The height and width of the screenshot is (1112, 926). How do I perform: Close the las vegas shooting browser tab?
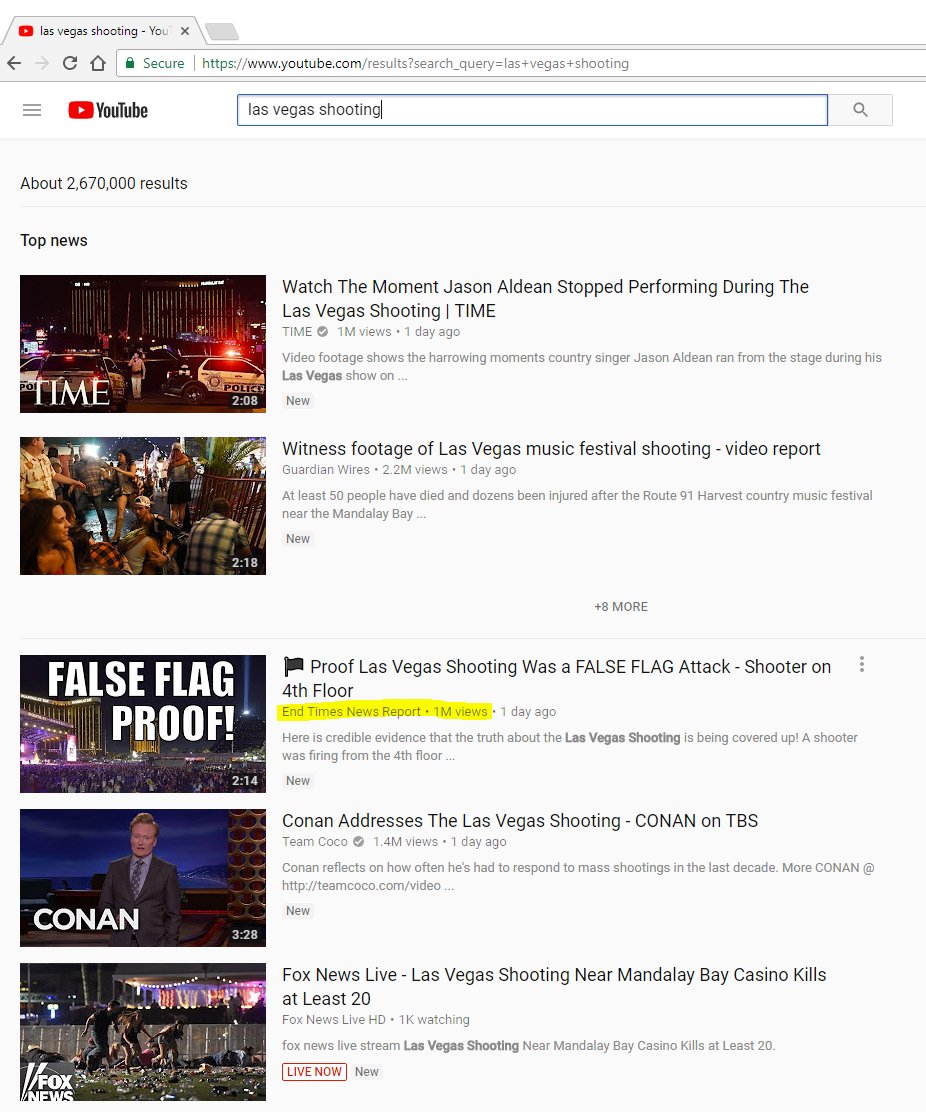click(x=185, y=30)
